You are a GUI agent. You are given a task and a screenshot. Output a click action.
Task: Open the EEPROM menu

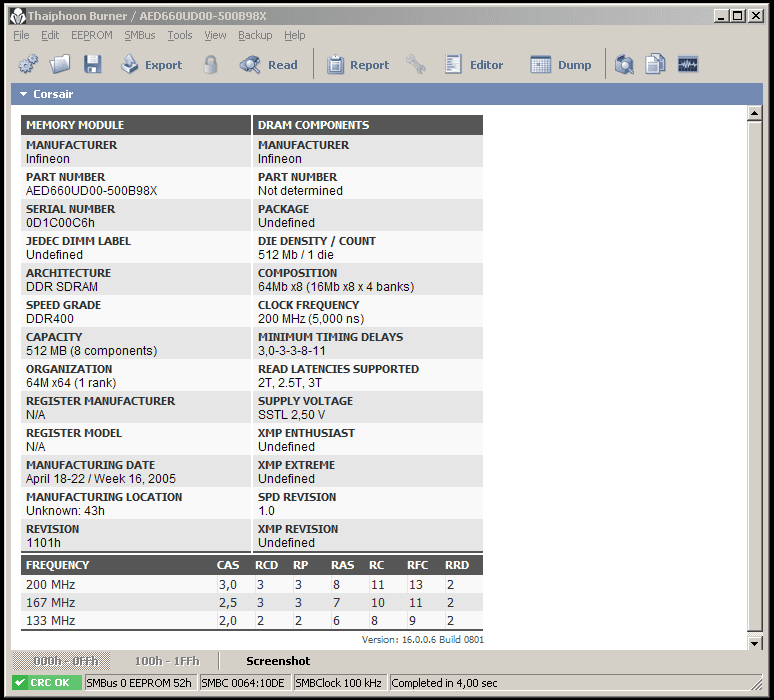[92, 36]
